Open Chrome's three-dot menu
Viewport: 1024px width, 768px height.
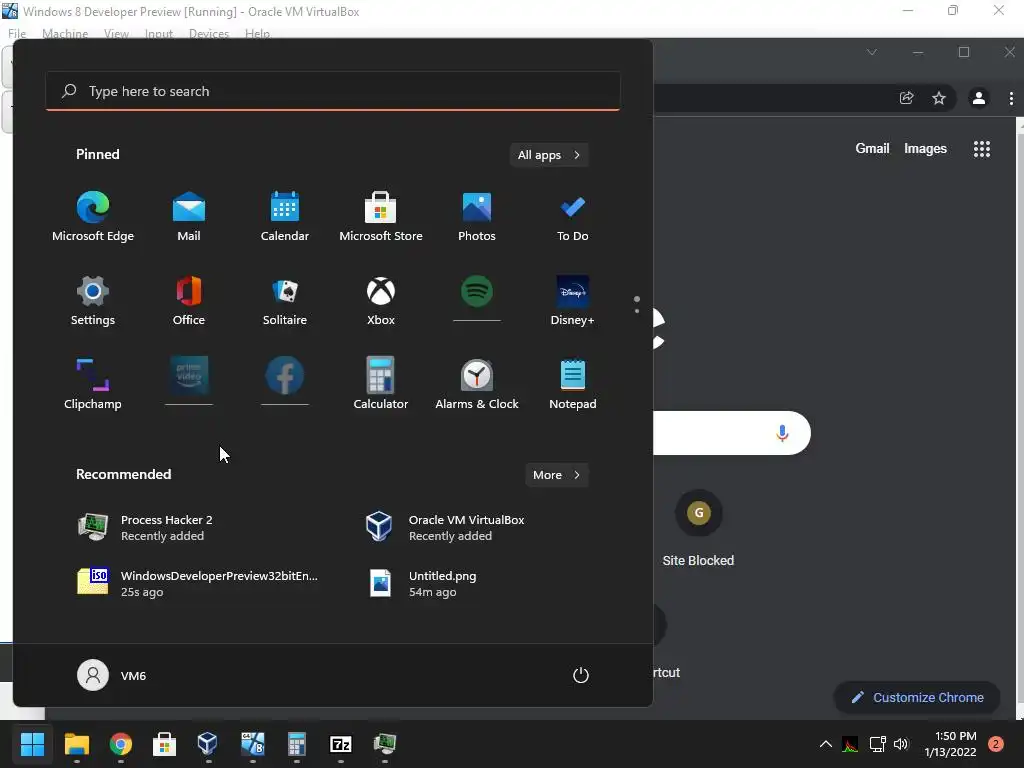(1011, 98)
